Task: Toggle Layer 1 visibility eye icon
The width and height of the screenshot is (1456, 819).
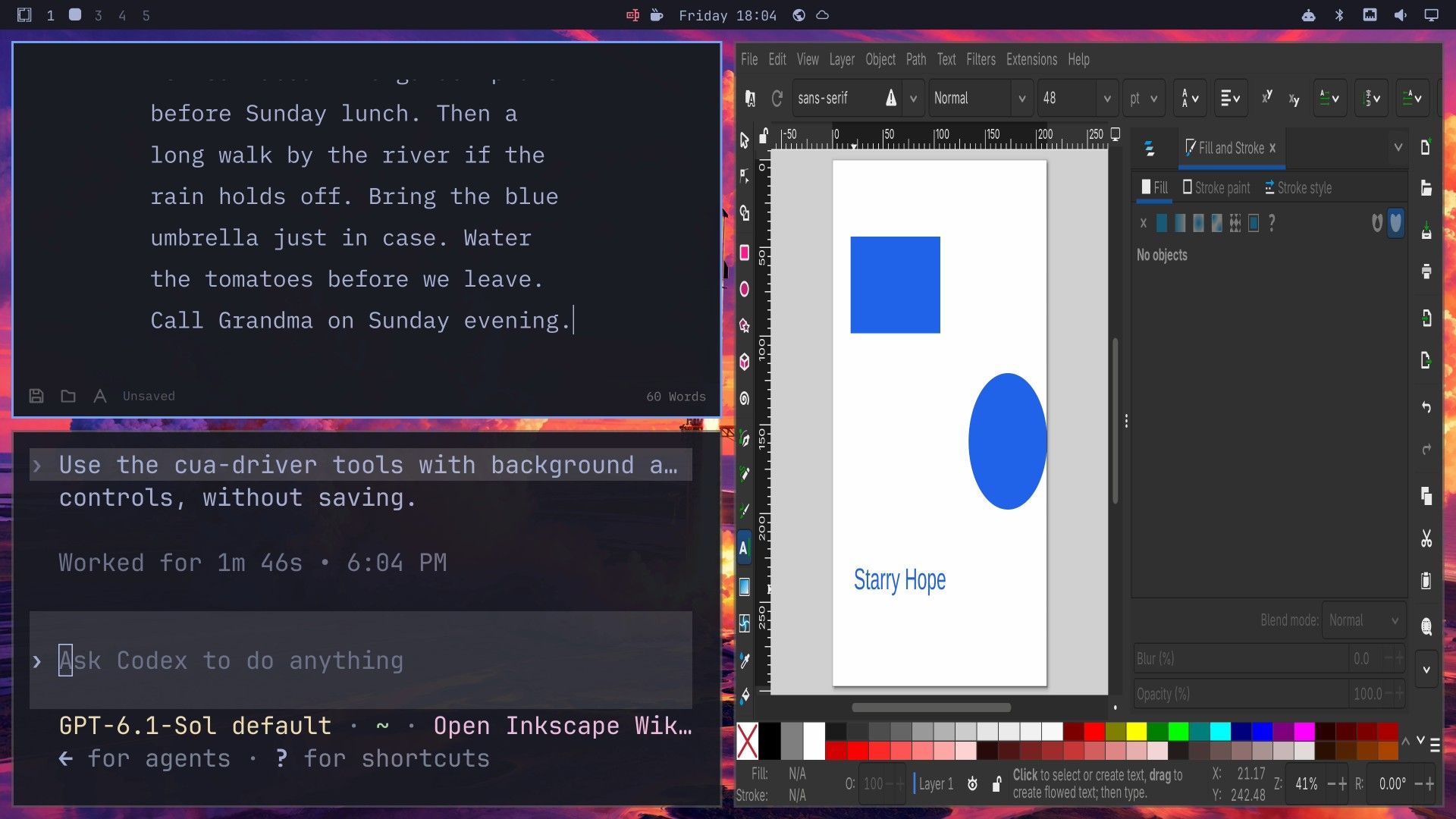Action: point(973,784)
